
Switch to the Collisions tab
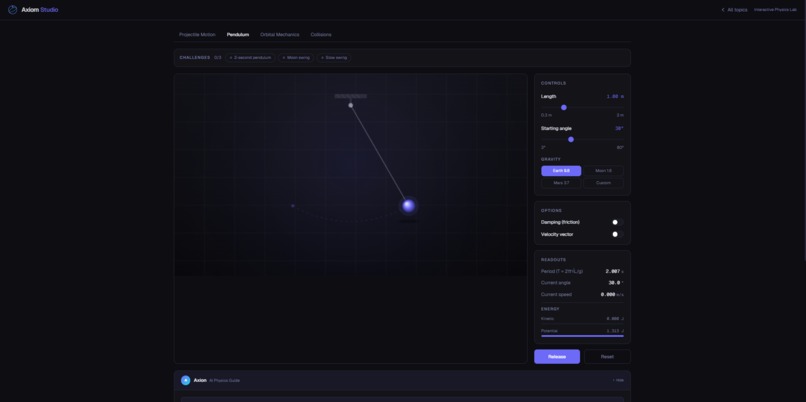[321, 34]
